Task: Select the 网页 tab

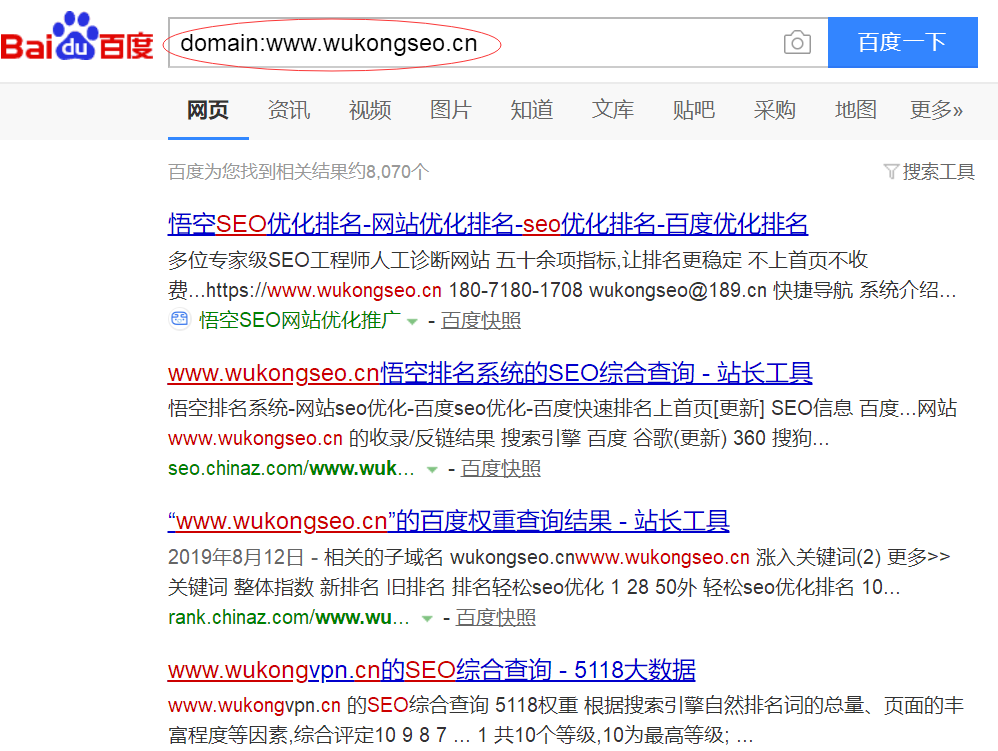Action: pos(208,110)
